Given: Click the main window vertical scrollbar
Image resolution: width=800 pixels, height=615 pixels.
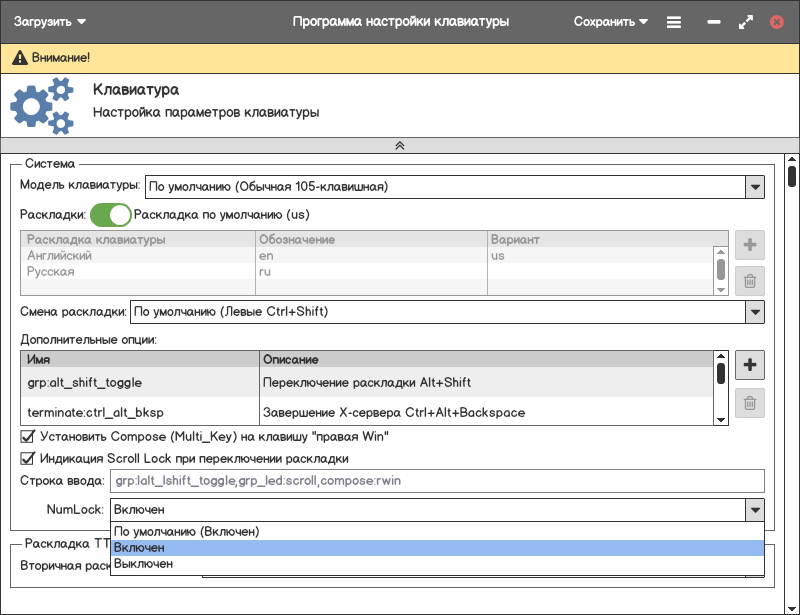Looking at the screenshot, I should pyautogui.click(x=792, y=177).
